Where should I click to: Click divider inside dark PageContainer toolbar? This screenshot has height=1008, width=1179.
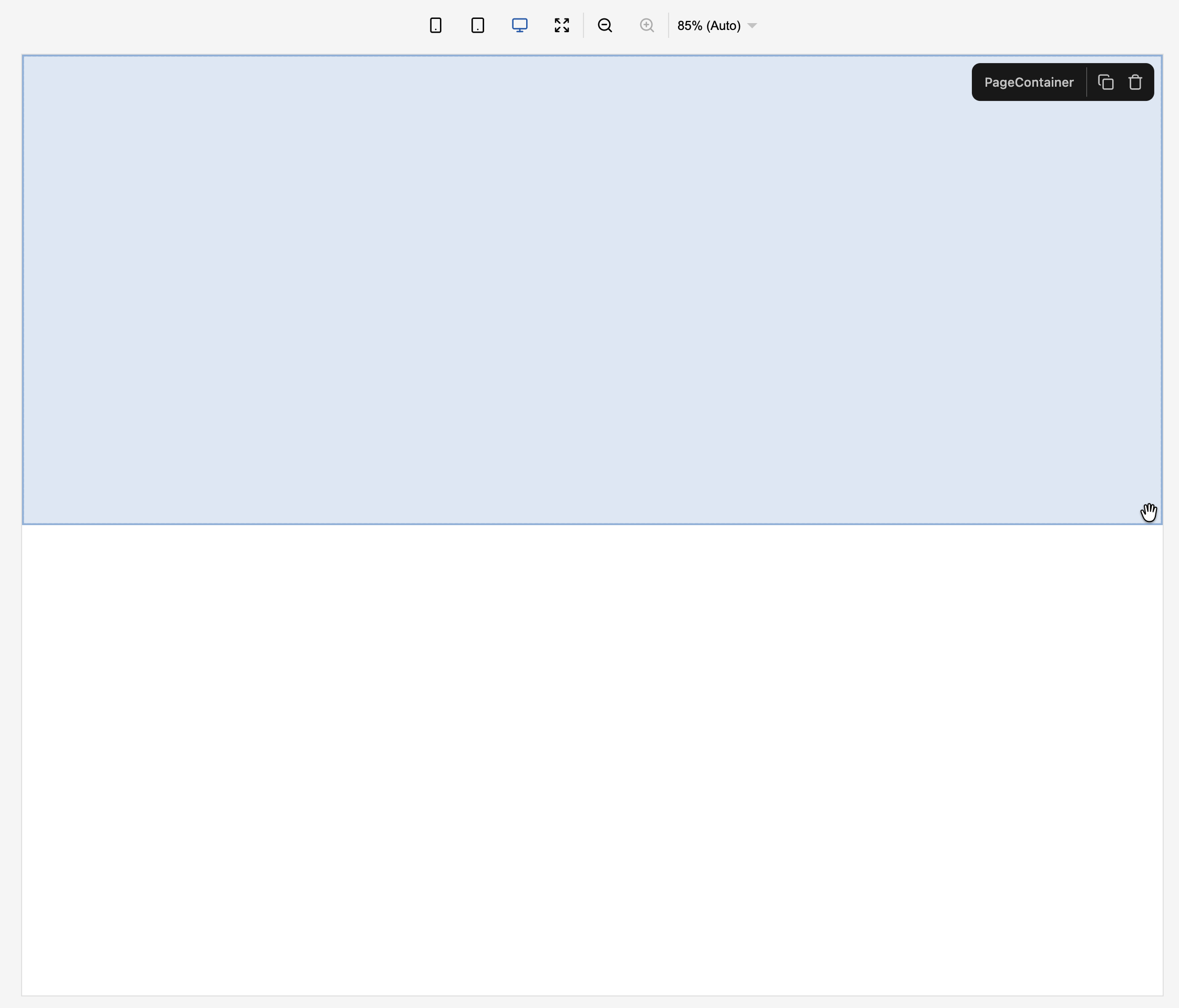pos(1087,83)
